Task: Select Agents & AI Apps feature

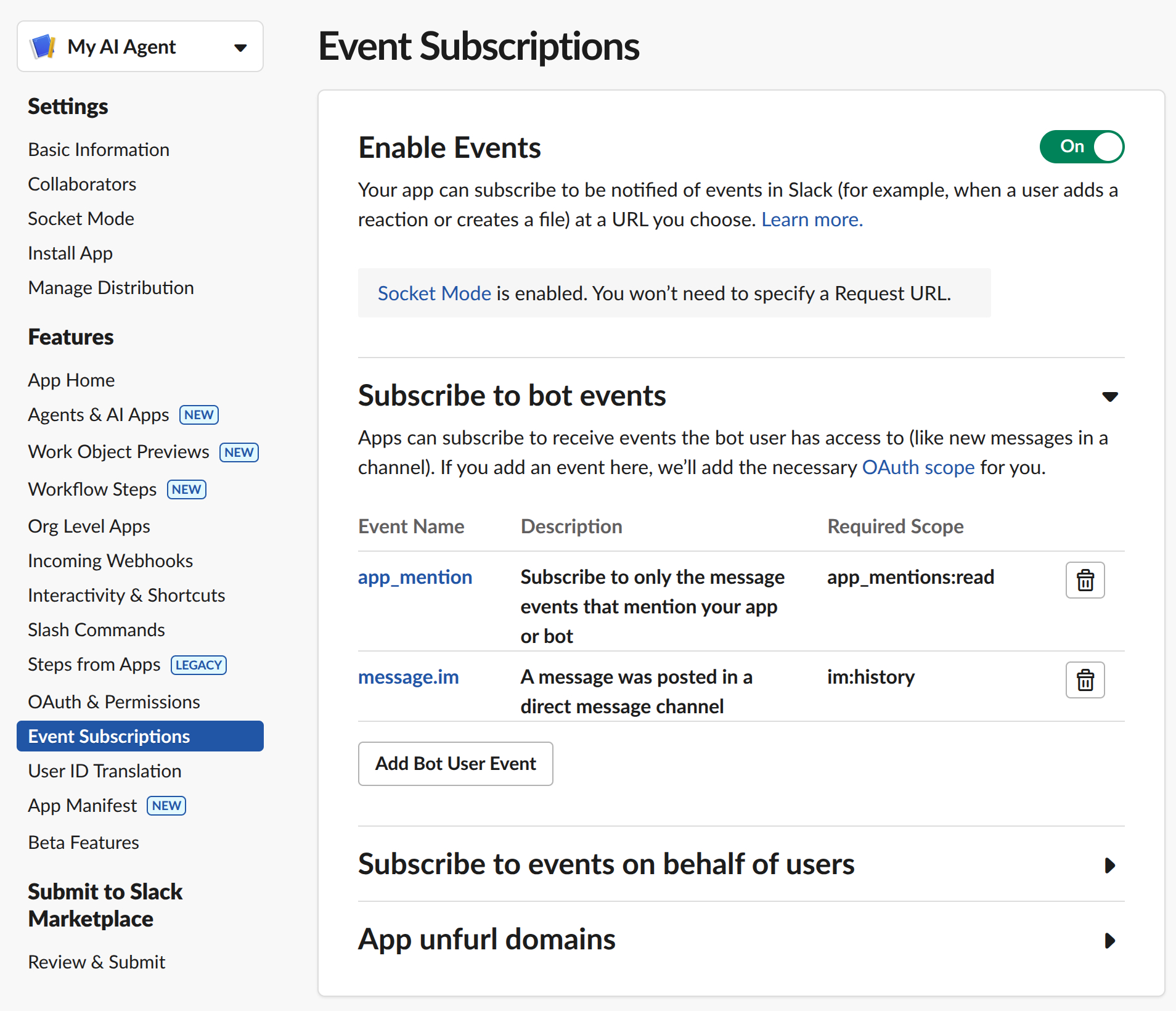Action: click(98, 414)
